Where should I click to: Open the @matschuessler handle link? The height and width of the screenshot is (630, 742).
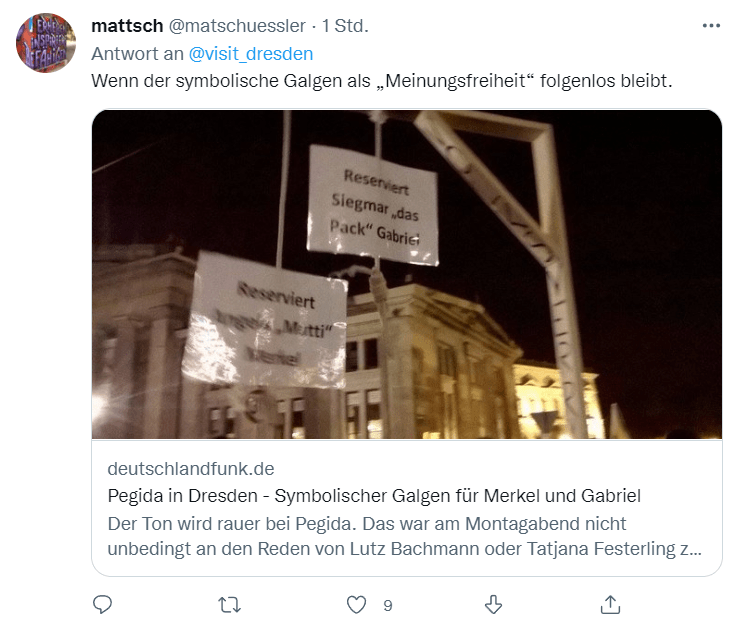point(237,26)
